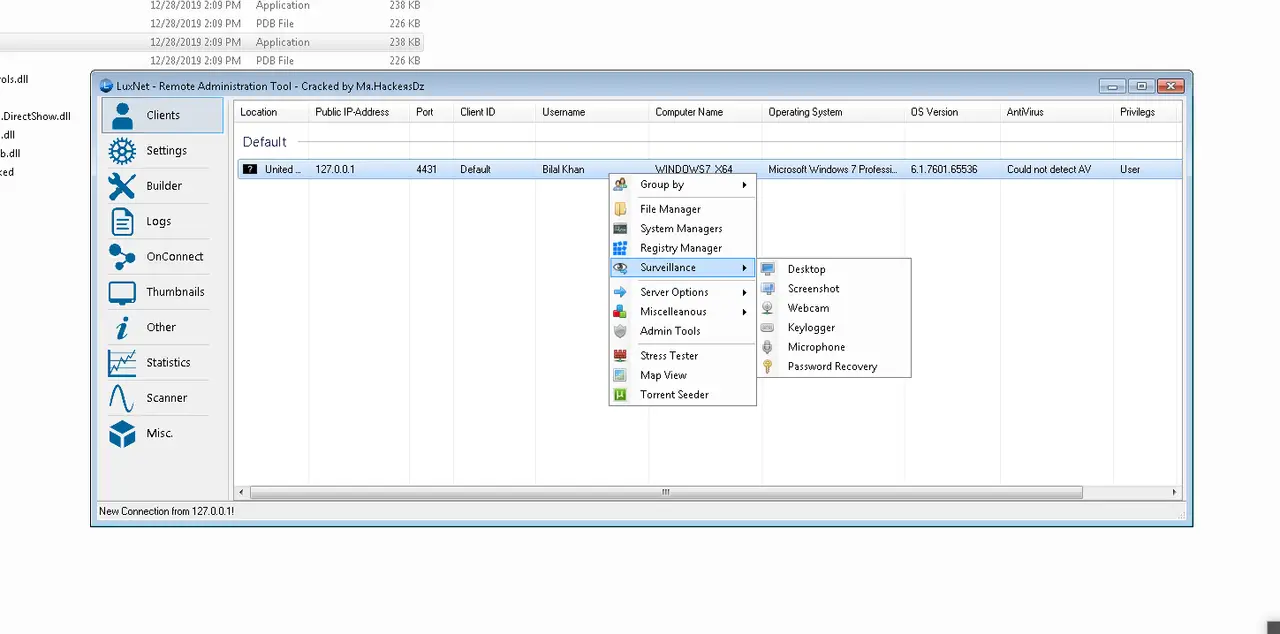Screen dimensions: 1280x634
Task: Start the Keylogger
Action: 811,327
